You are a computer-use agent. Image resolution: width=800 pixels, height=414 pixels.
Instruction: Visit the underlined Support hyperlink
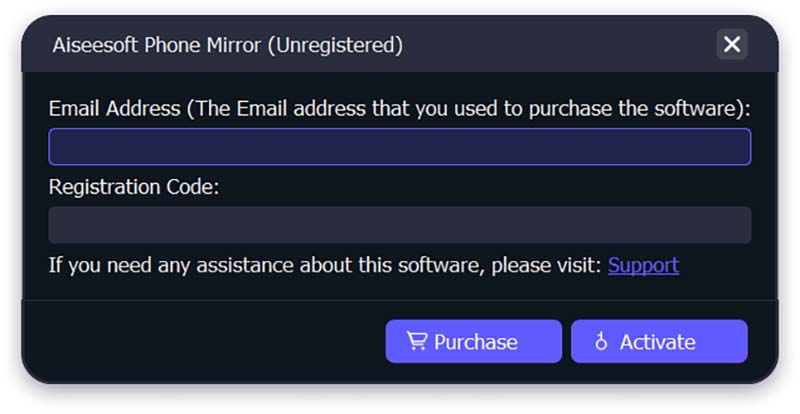click(x=643, y=265)
